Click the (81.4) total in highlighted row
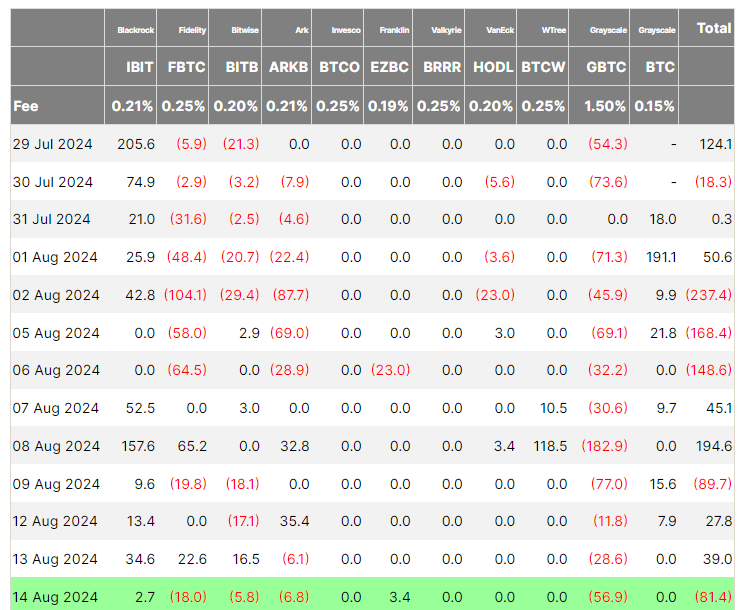Screen dimensions: 737x610 [x=711, y=597]
